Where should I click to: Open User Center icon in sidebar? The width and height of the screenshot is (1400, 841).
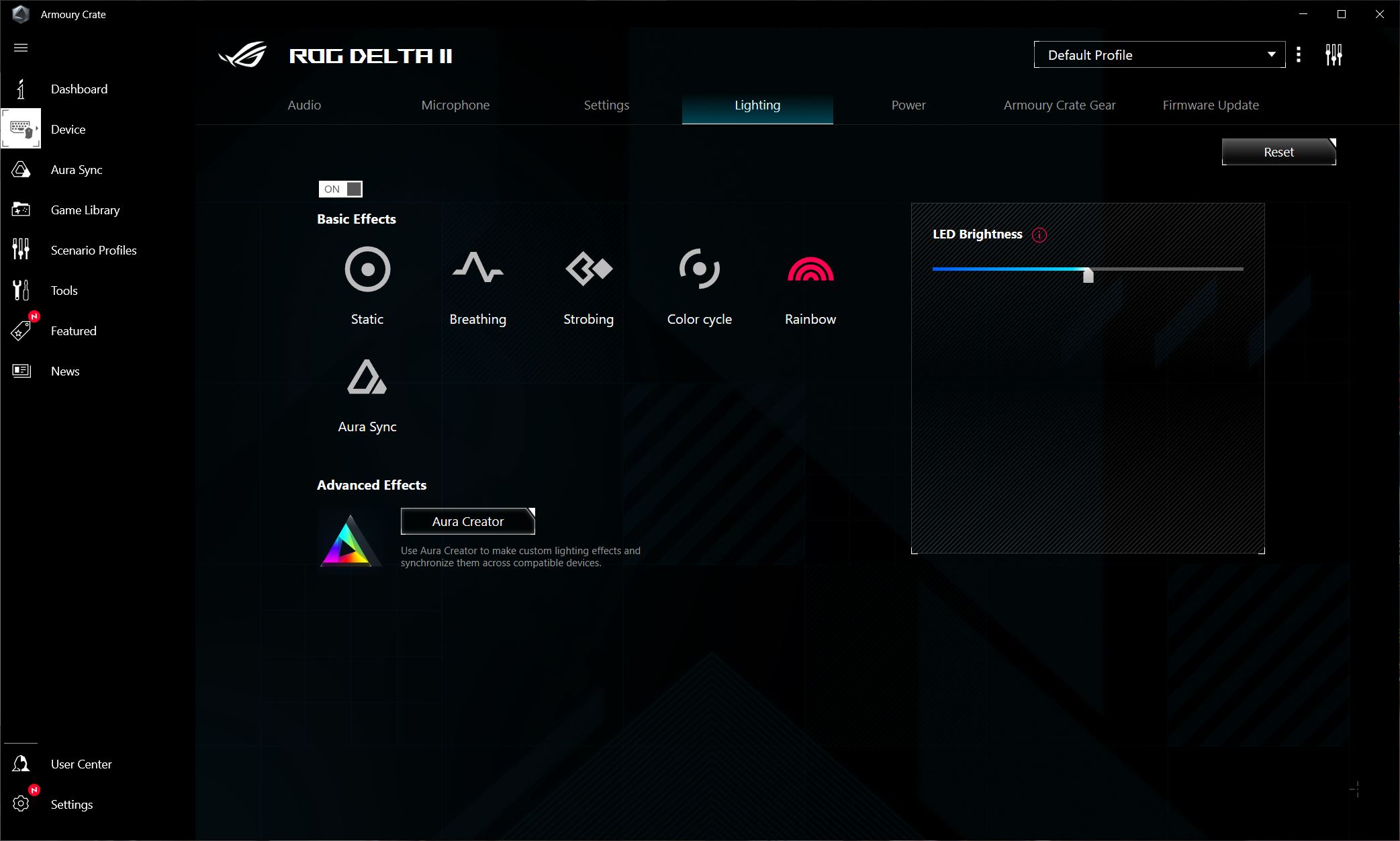click(21, 764)
